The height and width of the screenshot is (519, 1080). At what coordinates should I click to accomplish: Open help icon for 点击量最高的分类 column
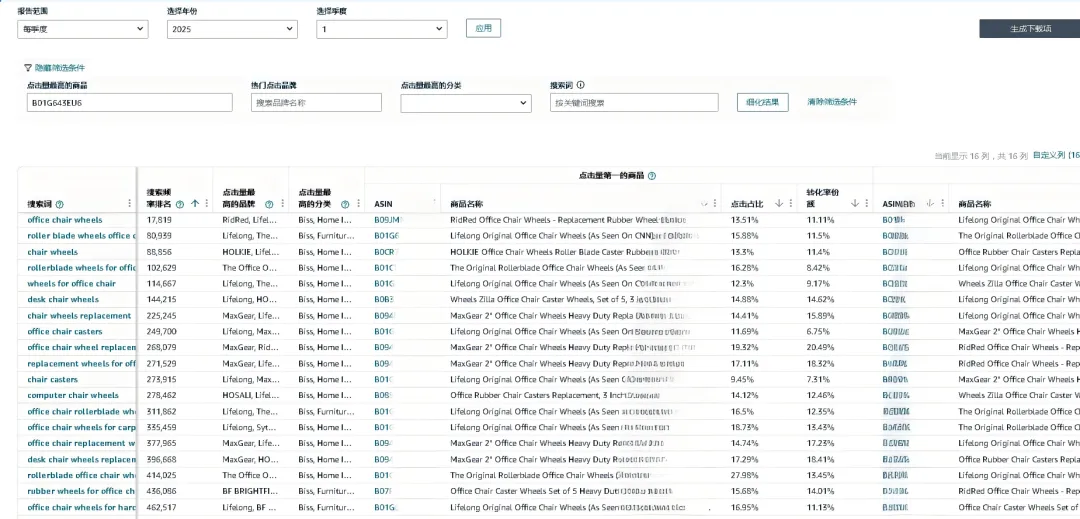coord(345,204)
